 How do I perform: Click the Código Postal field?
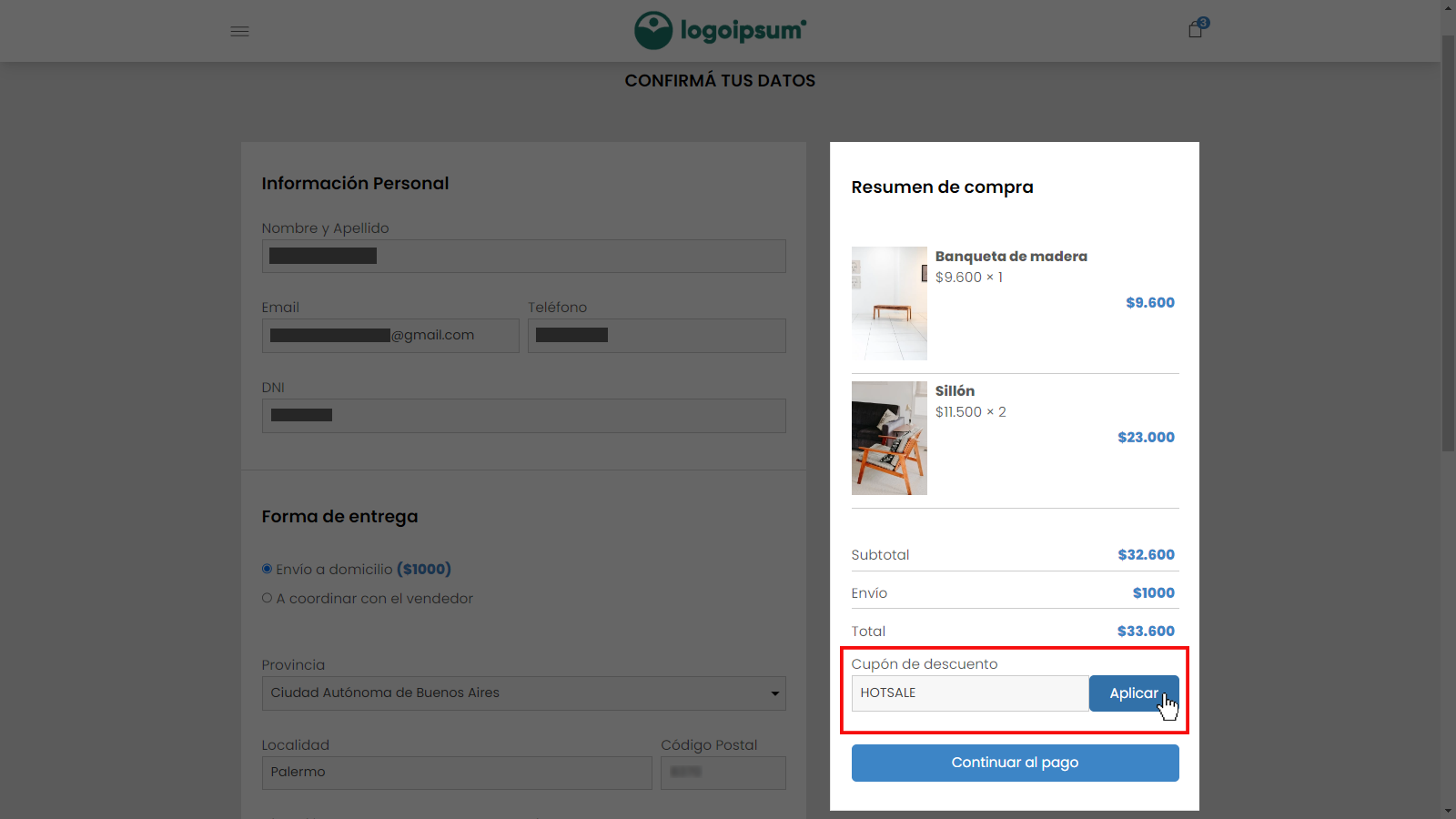pyautogui.click(x=723, y=773)
